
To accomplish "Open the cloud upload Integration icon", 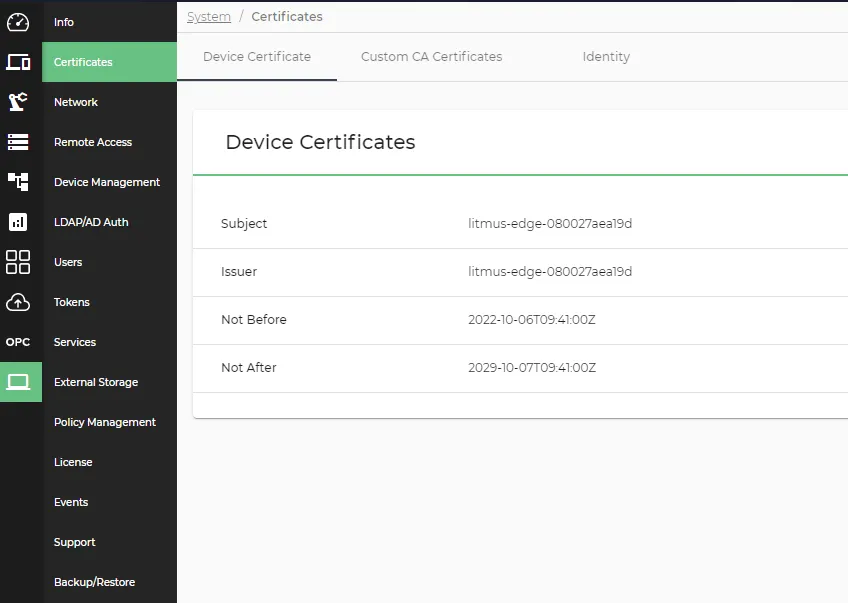I will coord(18,302).
